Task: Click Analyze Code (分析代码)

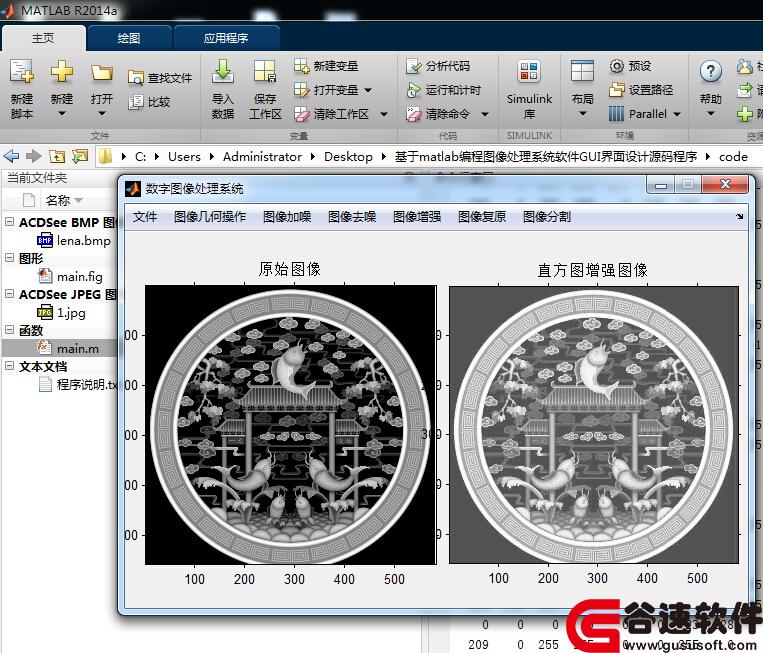Action: tap(438, 66)
